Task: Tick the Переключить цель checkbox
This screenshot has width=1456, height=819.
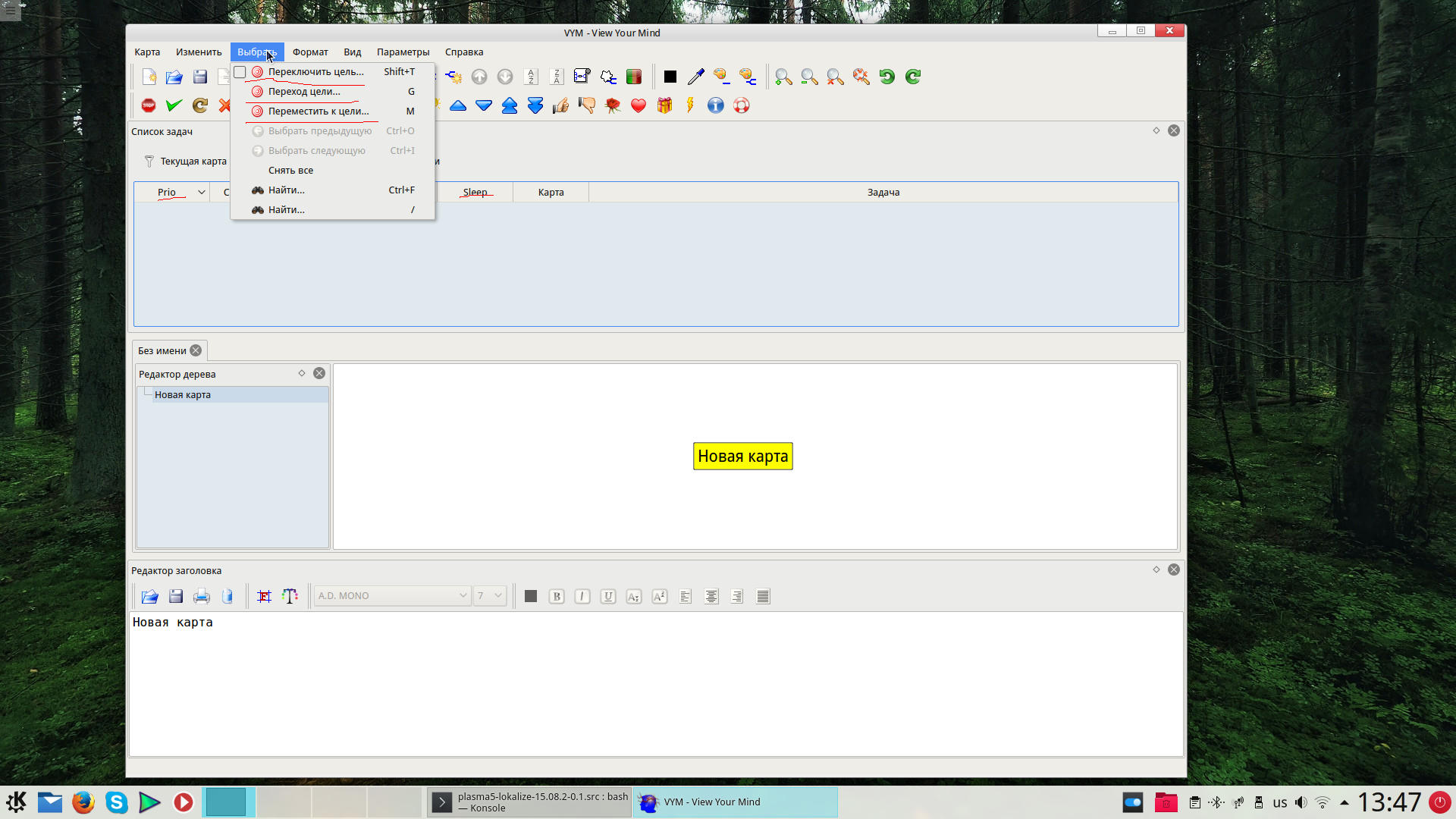Action: tap(240, 72)
